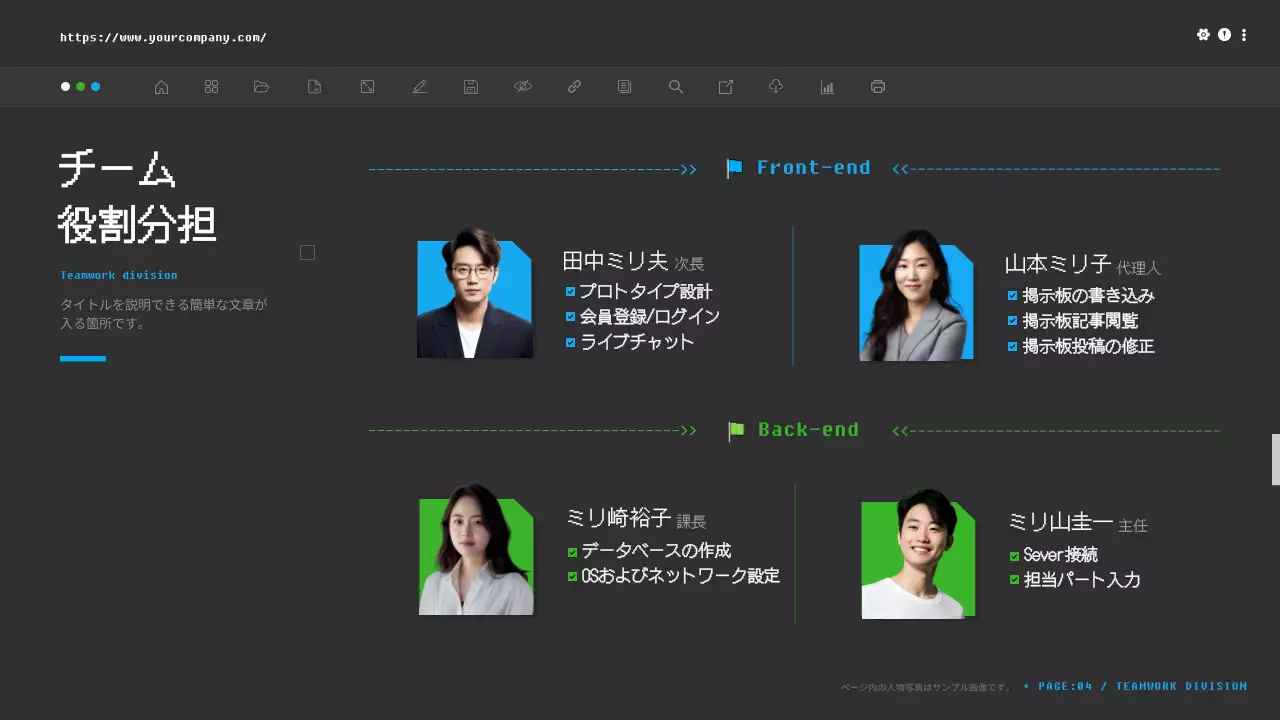The width and height of the screenshot is (1280, 720).
Task: Open the three-dot overflow menu
Action: [x=1243, y=34]
